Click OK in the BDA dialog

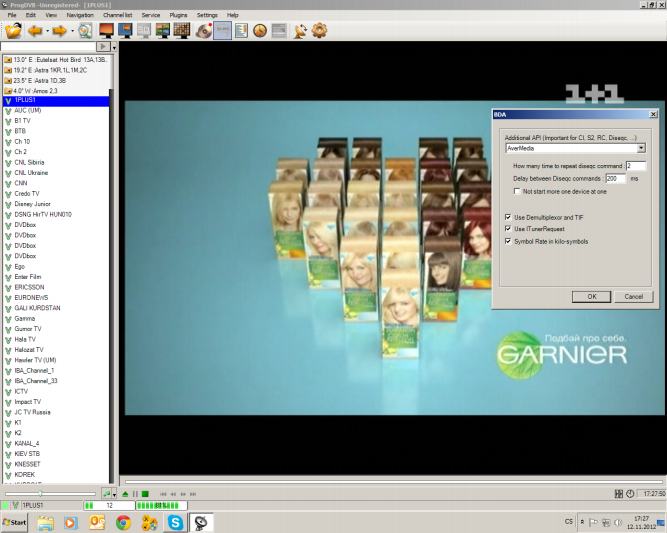tap(591, 297)
